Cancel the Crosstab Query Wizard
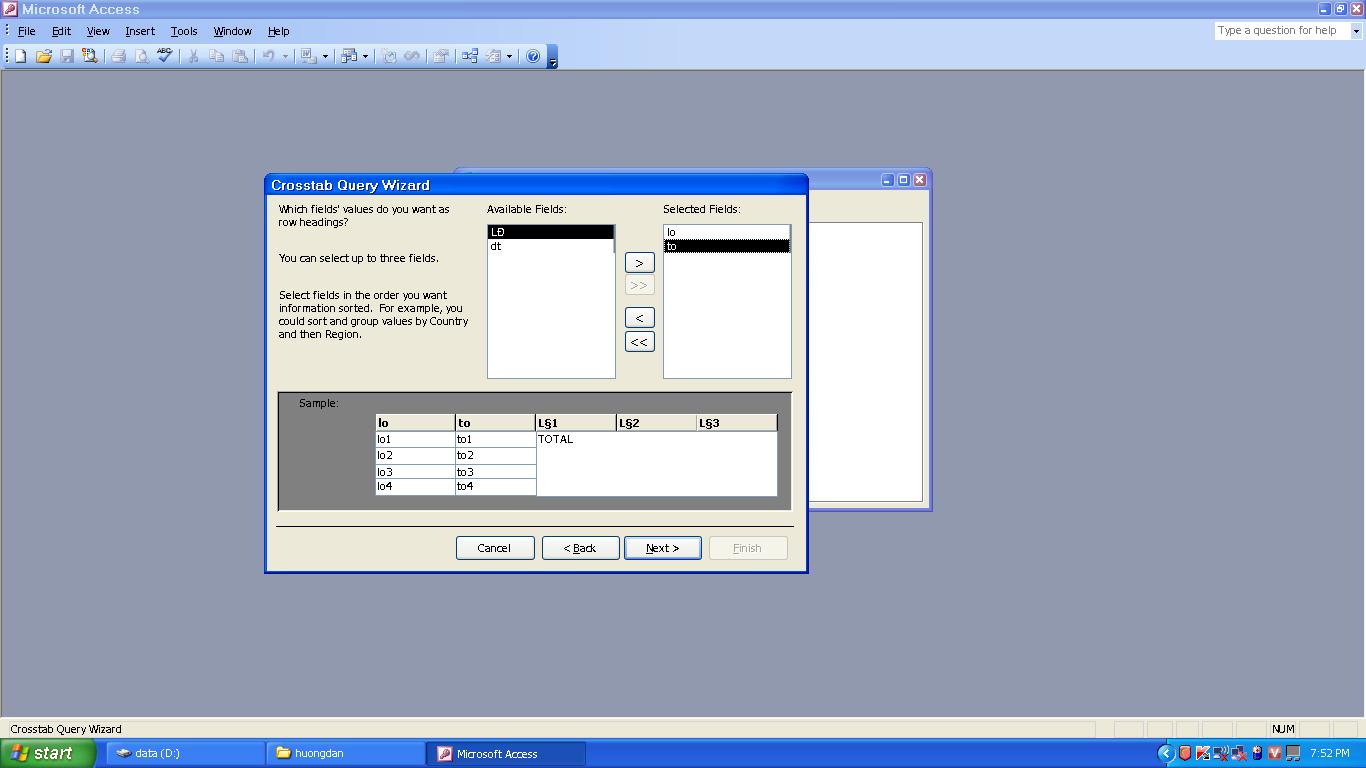The width and height of the screenshot is (1366, 768). pos(494,548)
